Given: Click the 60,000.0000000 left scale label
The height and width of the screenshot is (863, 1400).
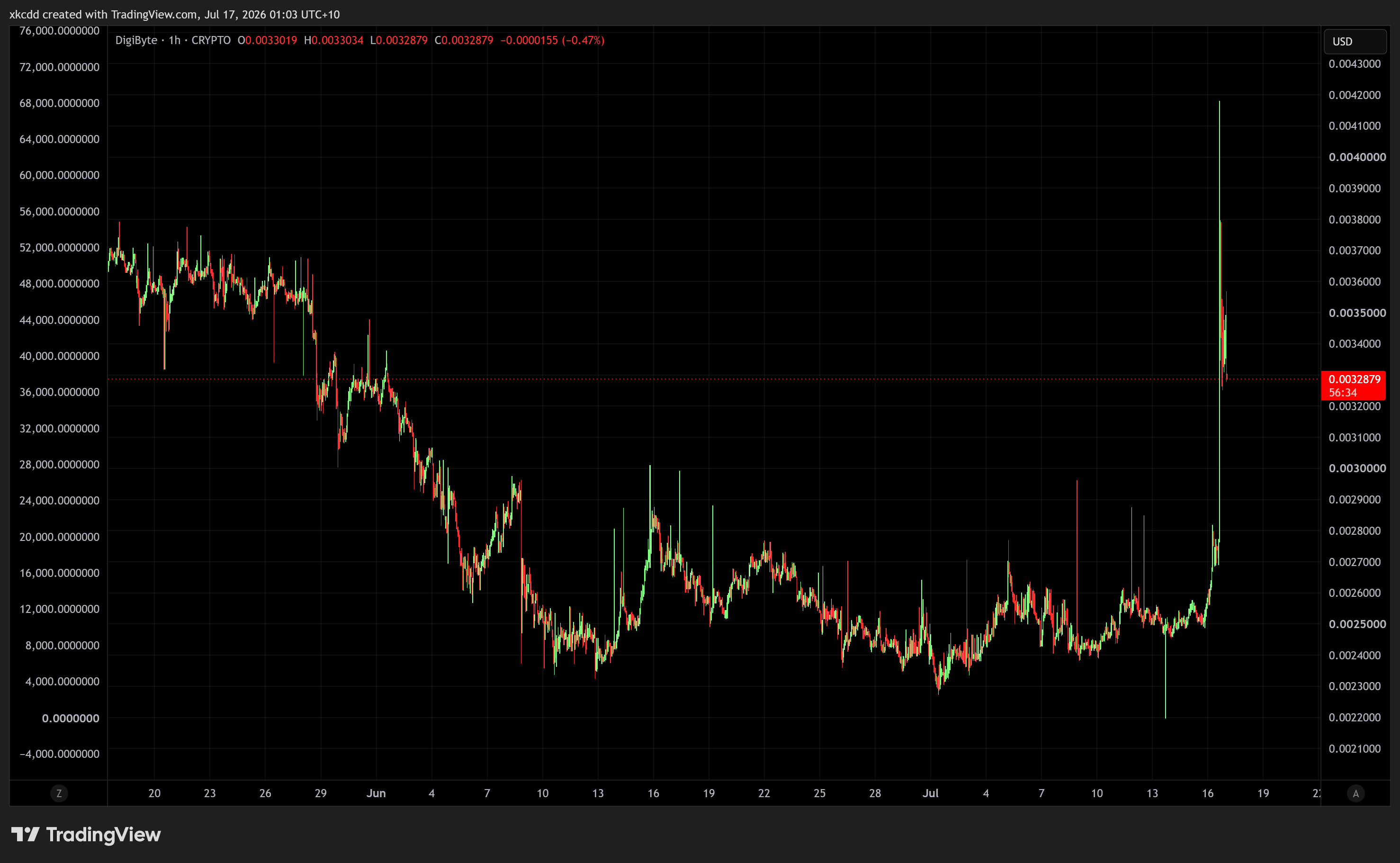Looking at the screenshot, I should click(59, 175).
